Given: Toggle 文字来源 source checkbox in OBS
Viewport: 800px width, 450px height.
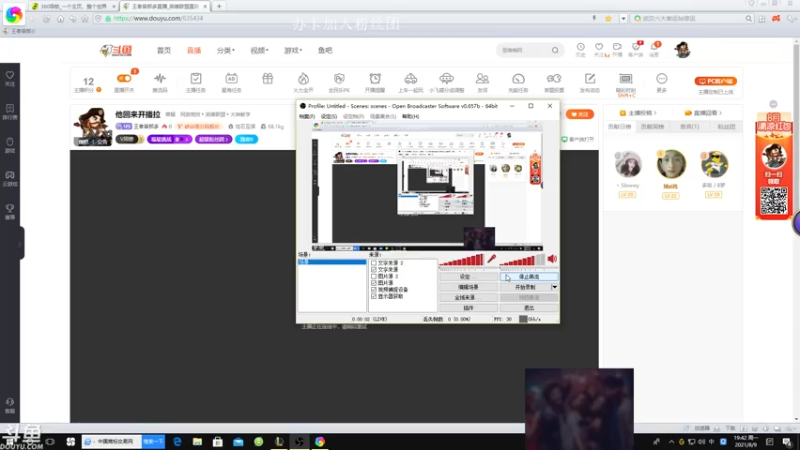Looking at the screenshot, I should coord(374,269).
